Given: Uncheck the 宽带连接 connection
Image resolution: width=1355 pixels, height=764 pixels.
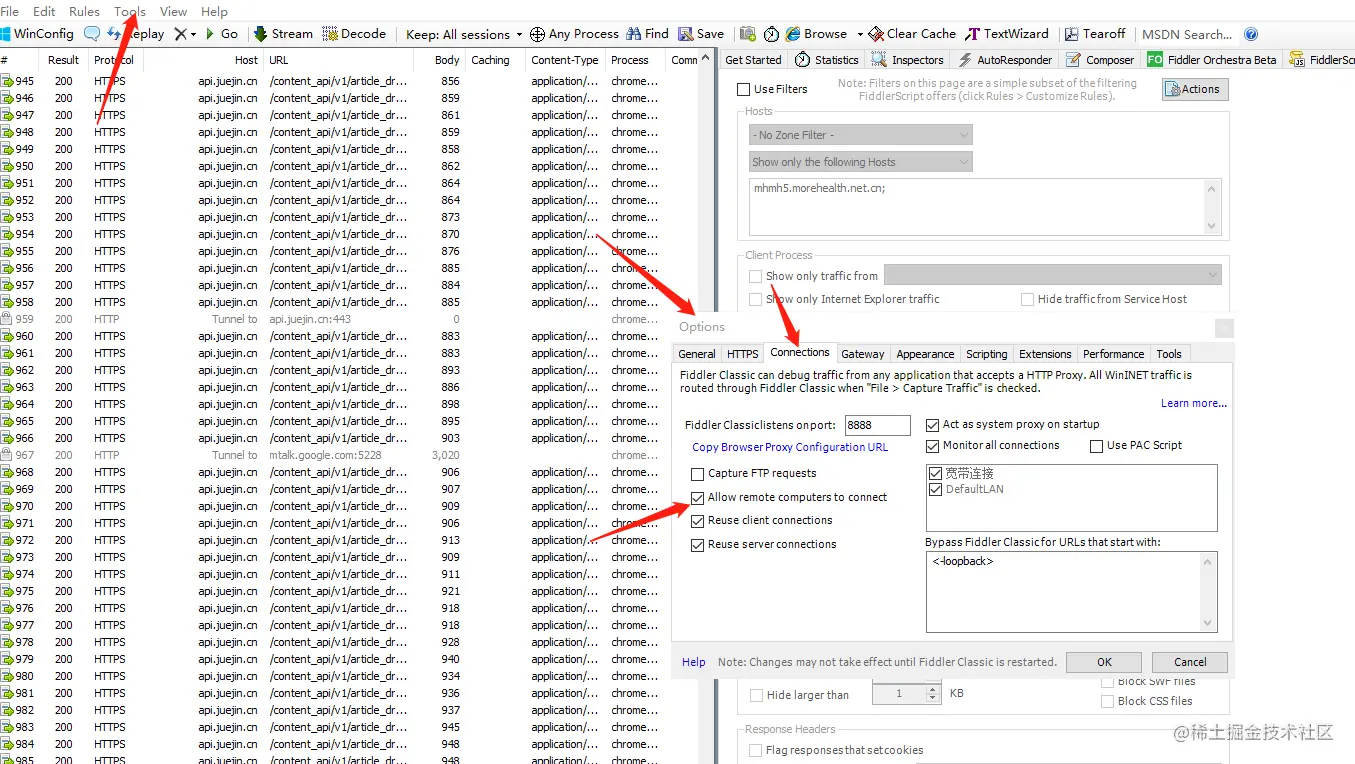Looking at the screenshot, I should (x=936, y=473).
